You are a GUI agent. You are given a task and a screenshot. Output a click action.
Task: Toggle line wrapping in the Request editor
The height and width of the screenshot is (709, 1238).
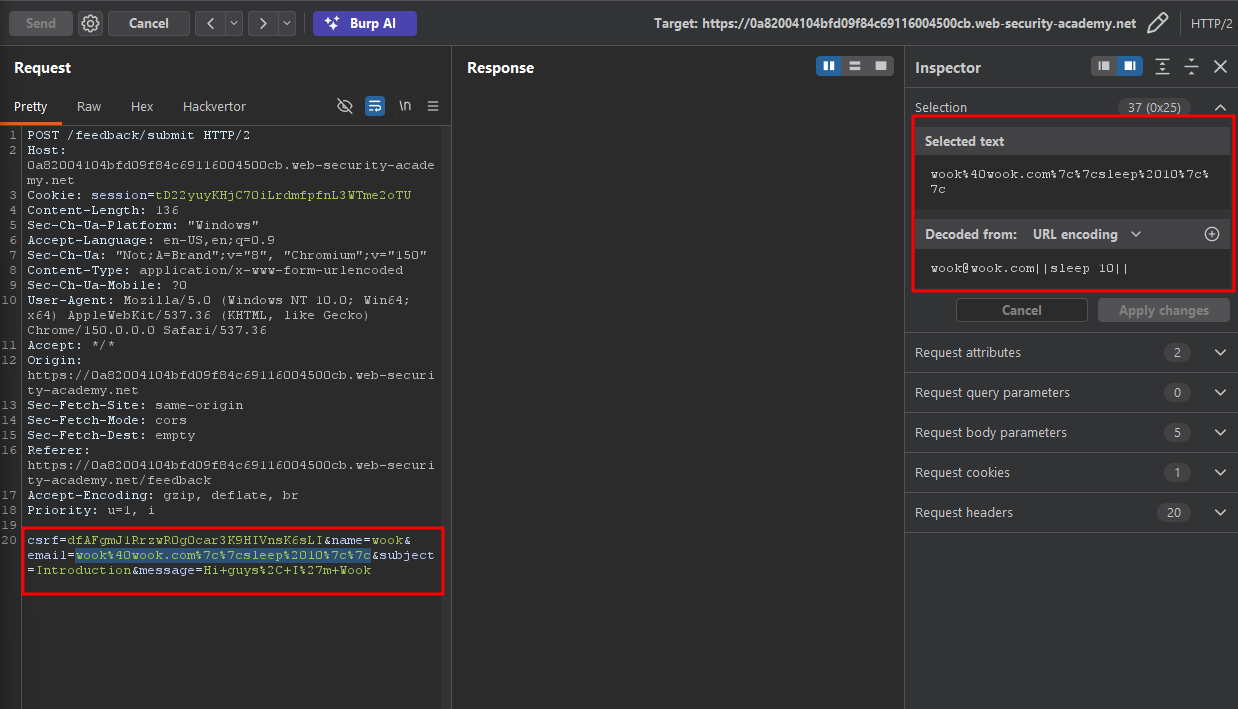coord(375,106)
